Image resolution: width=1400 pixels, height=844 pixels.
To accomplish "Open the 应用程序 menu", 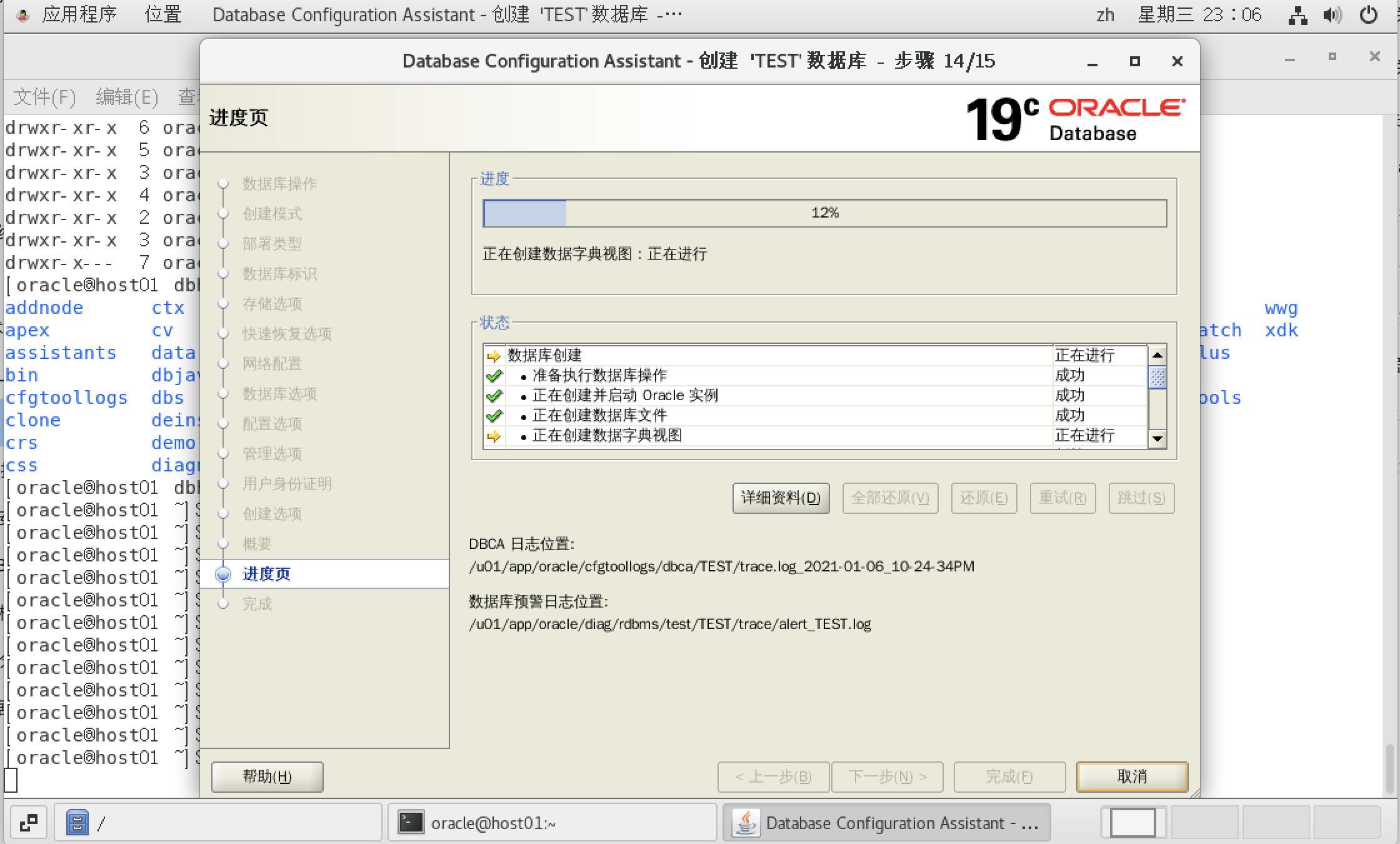I will (x=80, y=14).
